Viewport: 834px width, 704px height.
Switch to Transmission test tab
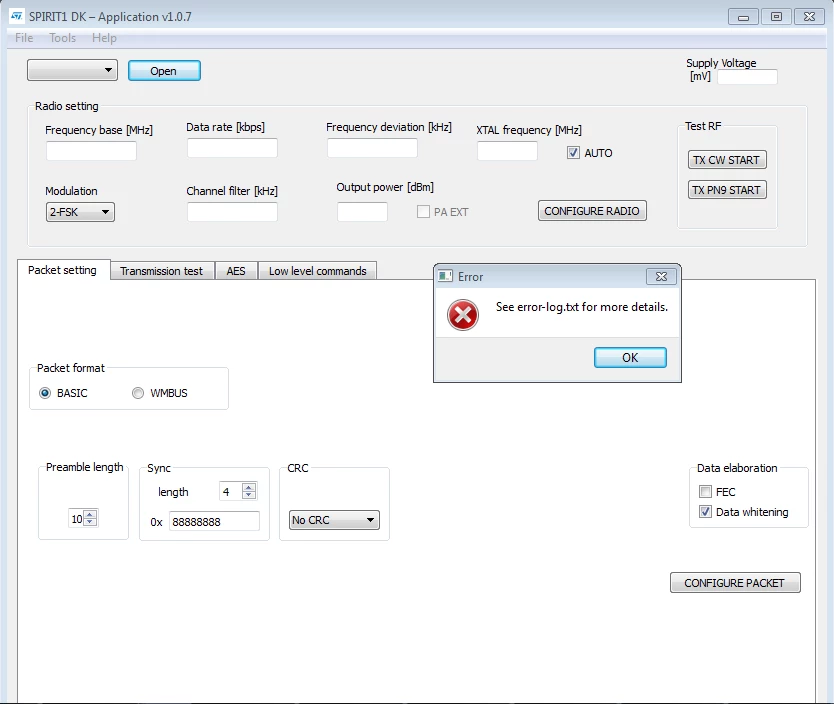click(x=162, y=271)
